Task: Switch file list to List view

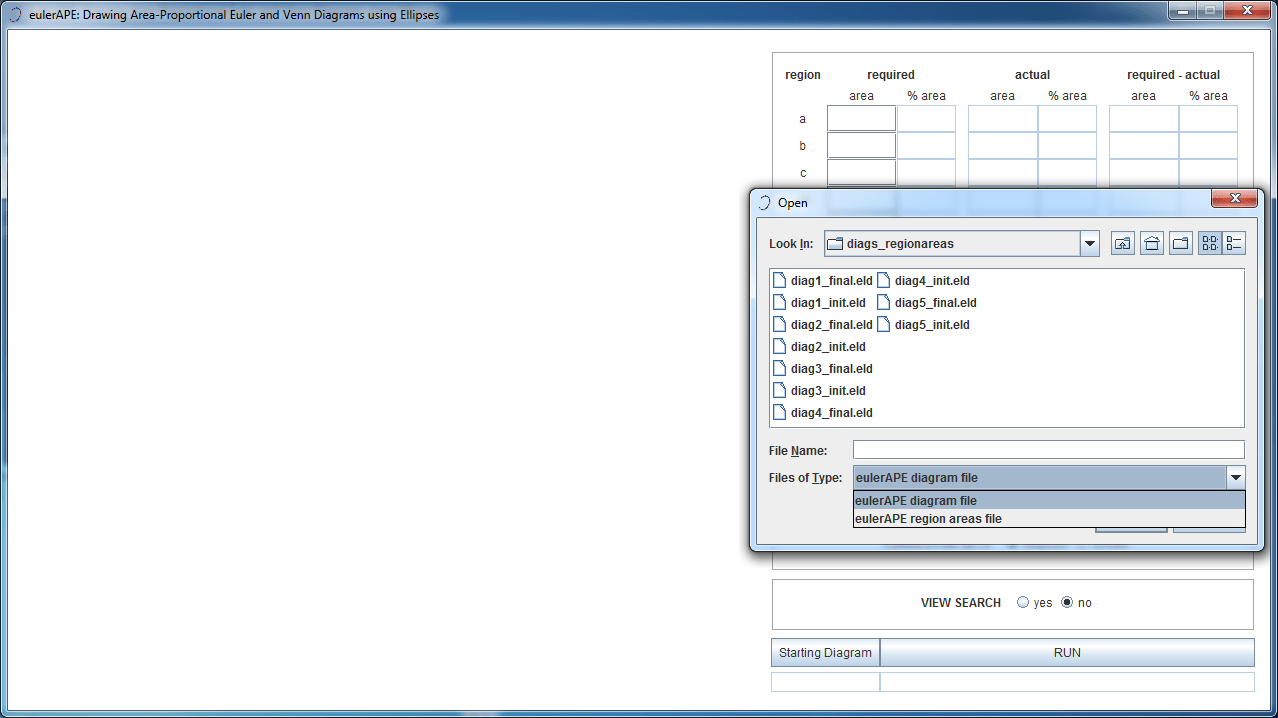Action: coord(1210,243)
